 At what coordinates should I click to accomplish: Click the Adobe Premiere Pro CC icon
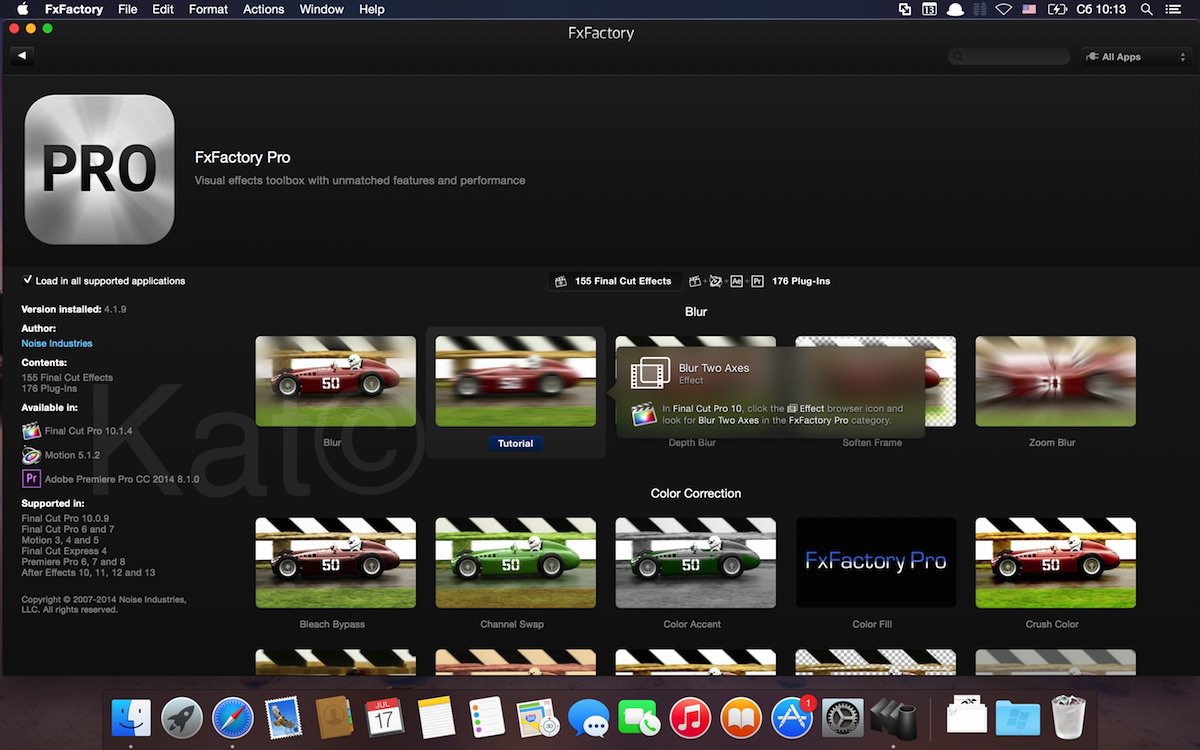click(x=31, y=479)
